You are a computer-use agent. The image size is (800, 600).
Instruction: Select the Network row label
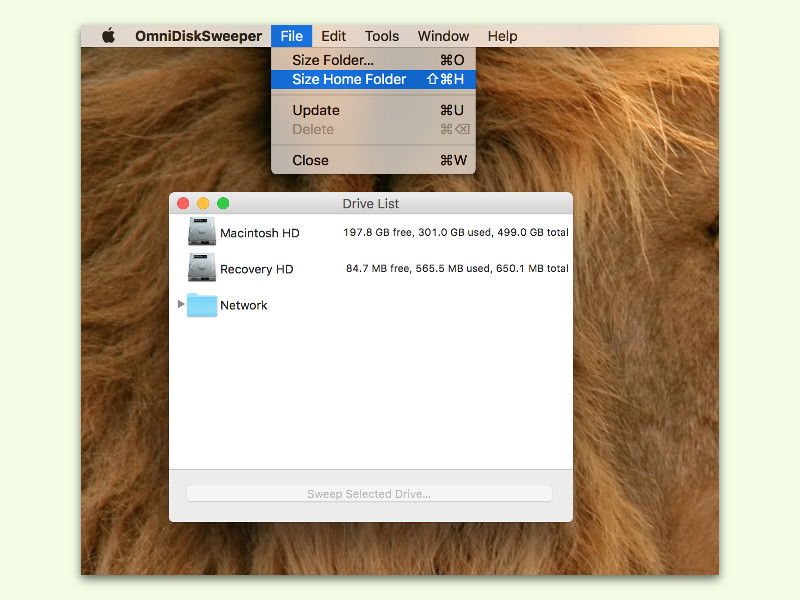(244, 305)
